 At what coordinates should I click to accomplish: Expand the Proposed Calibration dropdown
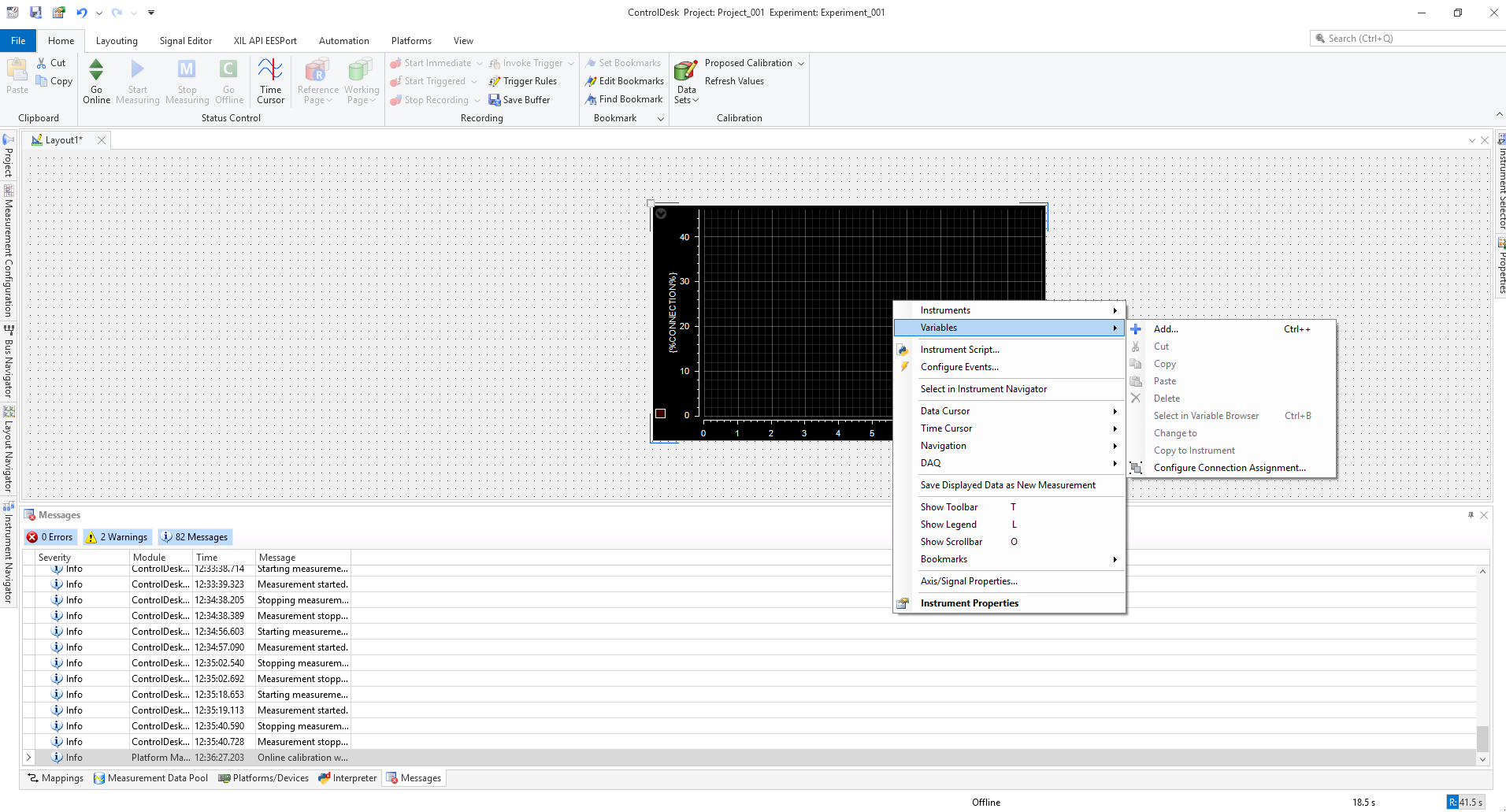click(801, 63)
